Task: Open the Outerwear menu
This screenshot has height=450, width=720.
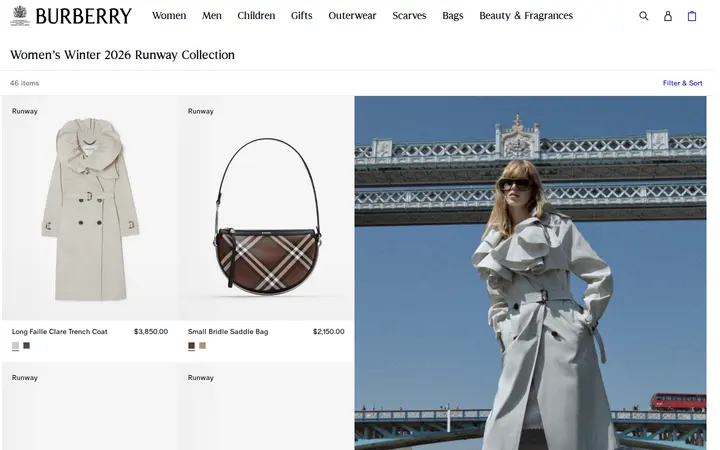Action: point(352,16)
